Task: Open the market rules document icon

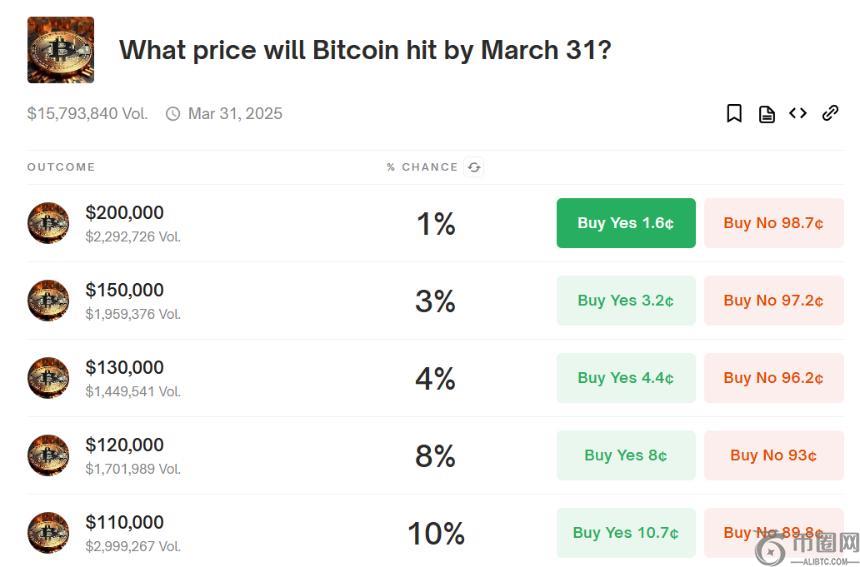Action: point(767,114)
